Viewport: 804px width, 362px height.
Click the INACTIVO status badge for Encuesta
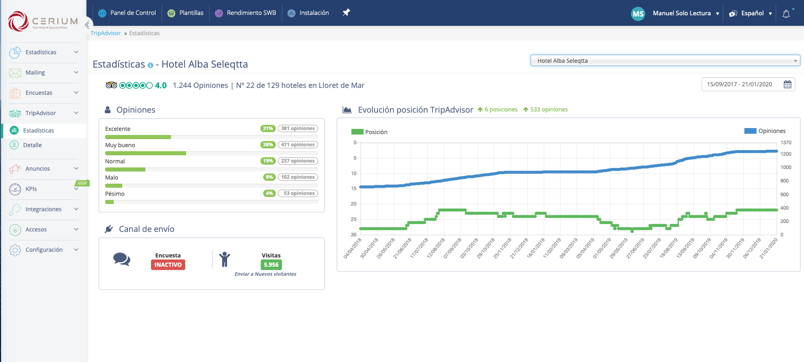168,265
